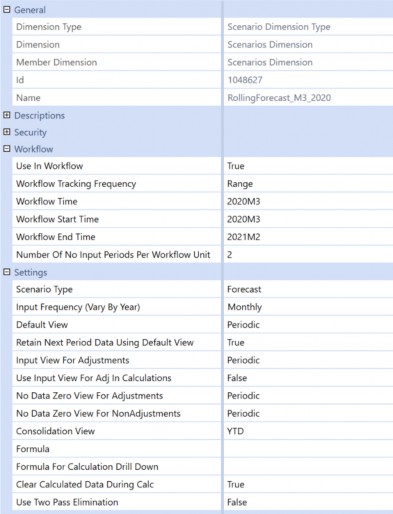Select Input Frequency (Vary By Year) label
Screen dimensions: 393x514
point(78,307)
